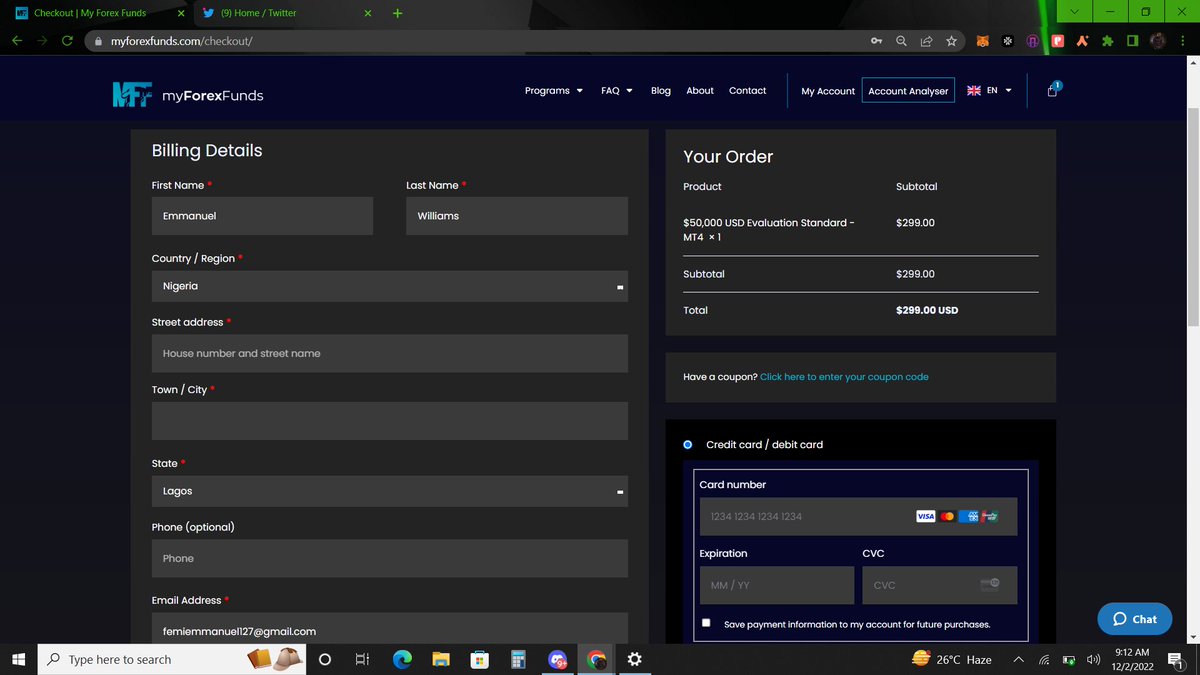
Task: Show hidden system tray icons
Action: (x=1018, y=660)
